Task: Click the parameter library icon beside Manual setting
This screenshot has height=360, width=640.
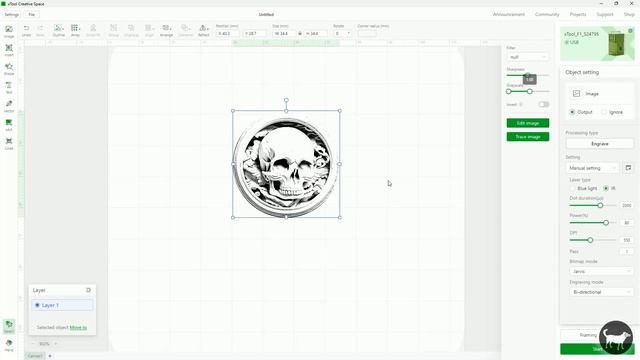Action: [x=628, y=168]
